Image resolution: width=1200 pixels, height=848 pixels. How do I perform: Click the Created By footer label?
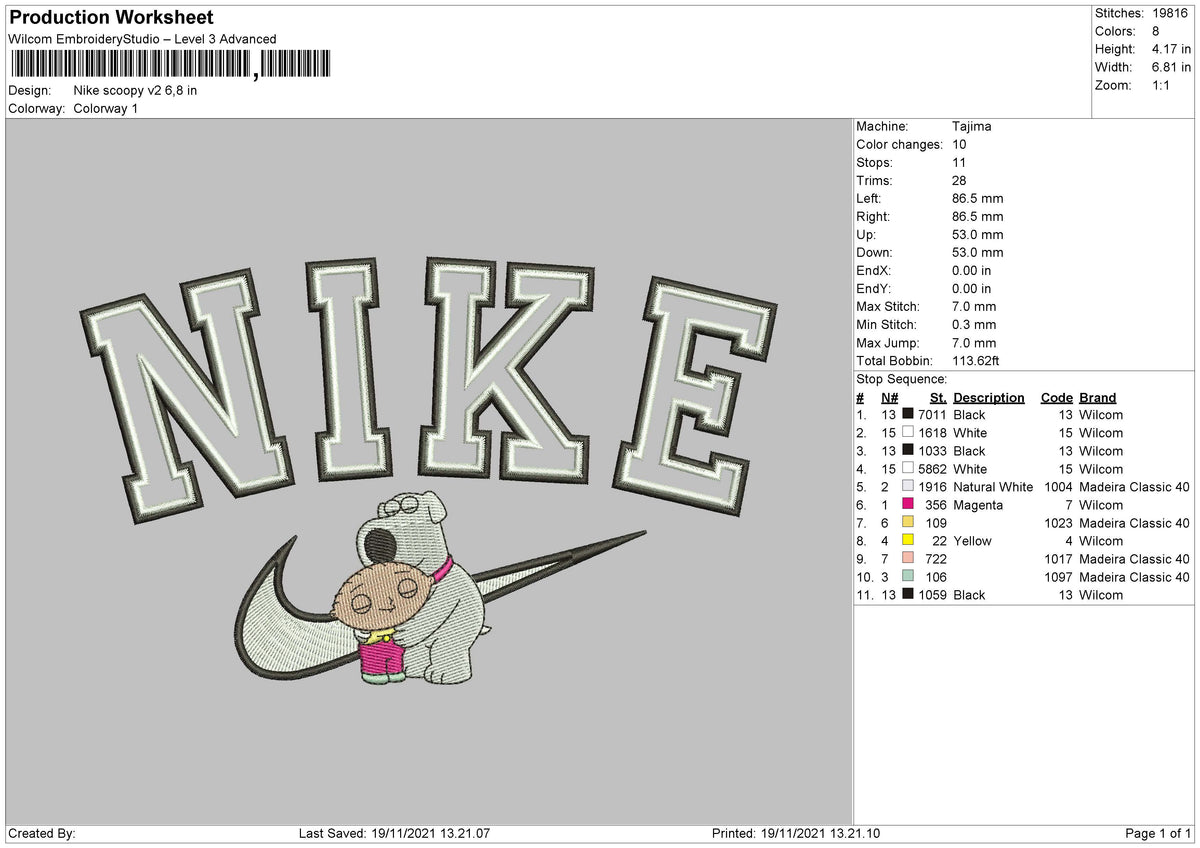coord(42,834)
